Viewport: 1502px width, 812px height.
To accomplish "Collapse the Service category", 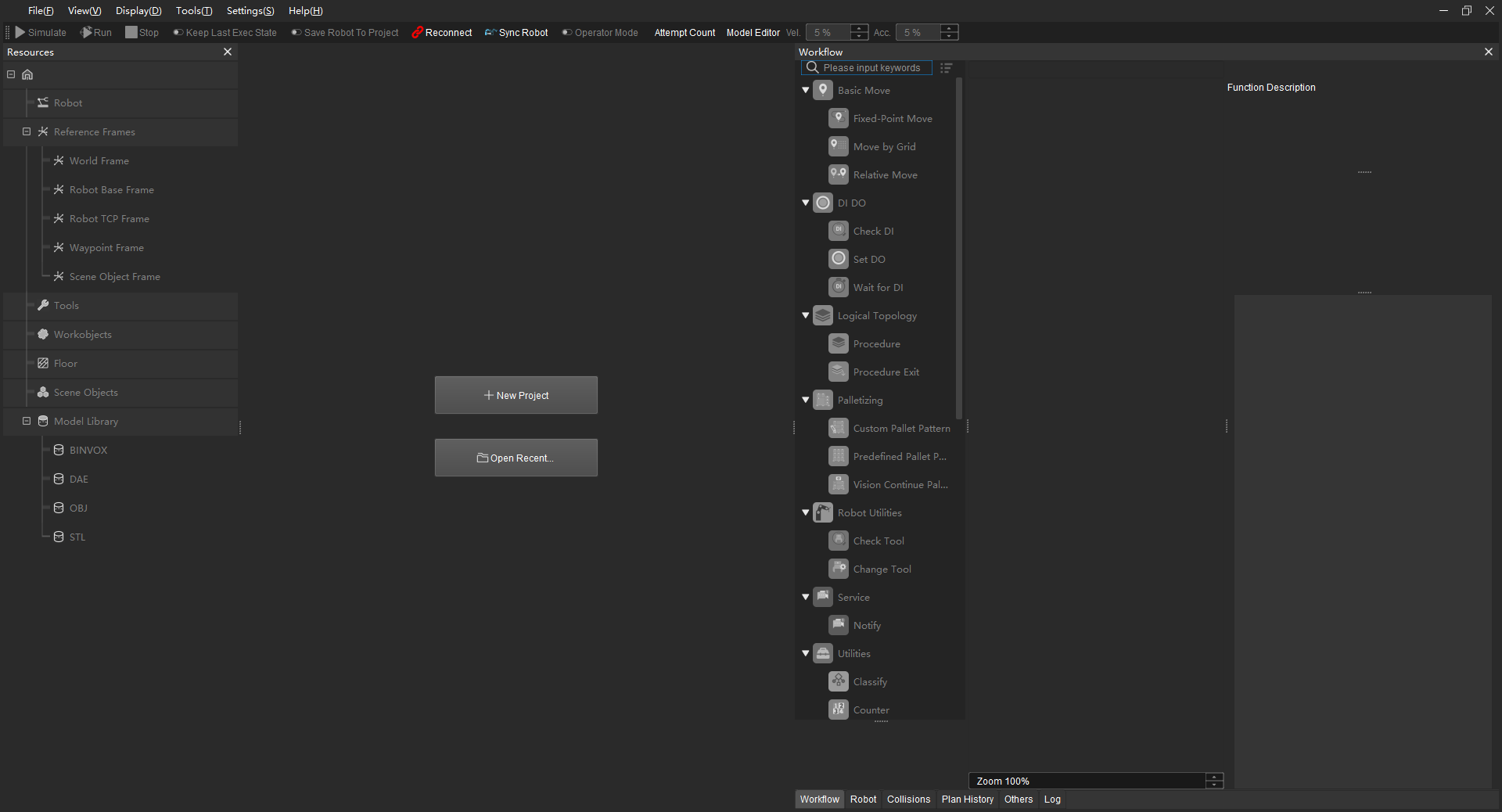I will (x=806, y=597).
